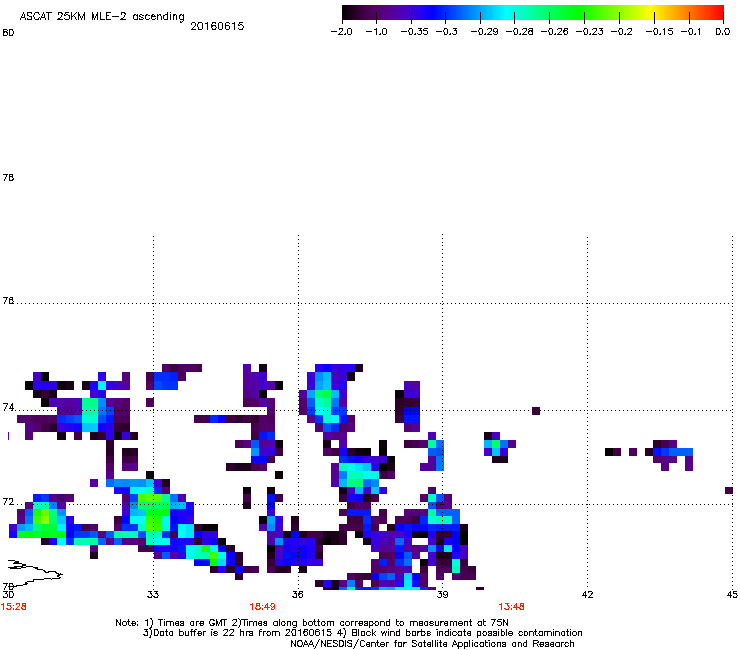Click the "74" latitude axis label
This screenshot has height=650, width=740.
(8, 407)
